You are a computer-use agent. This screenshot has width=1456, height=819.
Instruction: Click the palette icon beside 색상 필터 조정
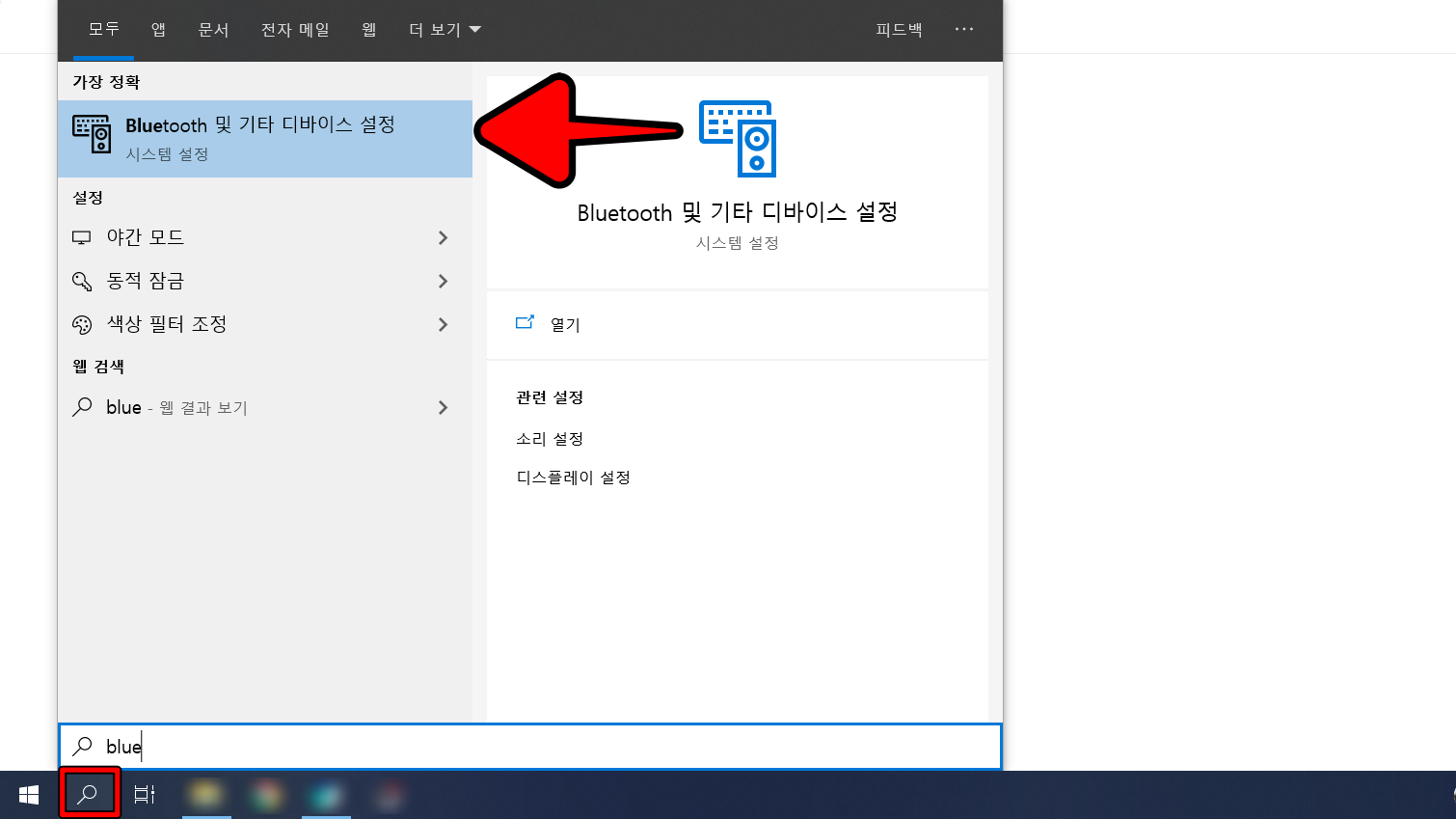click(x=82, y=324)
